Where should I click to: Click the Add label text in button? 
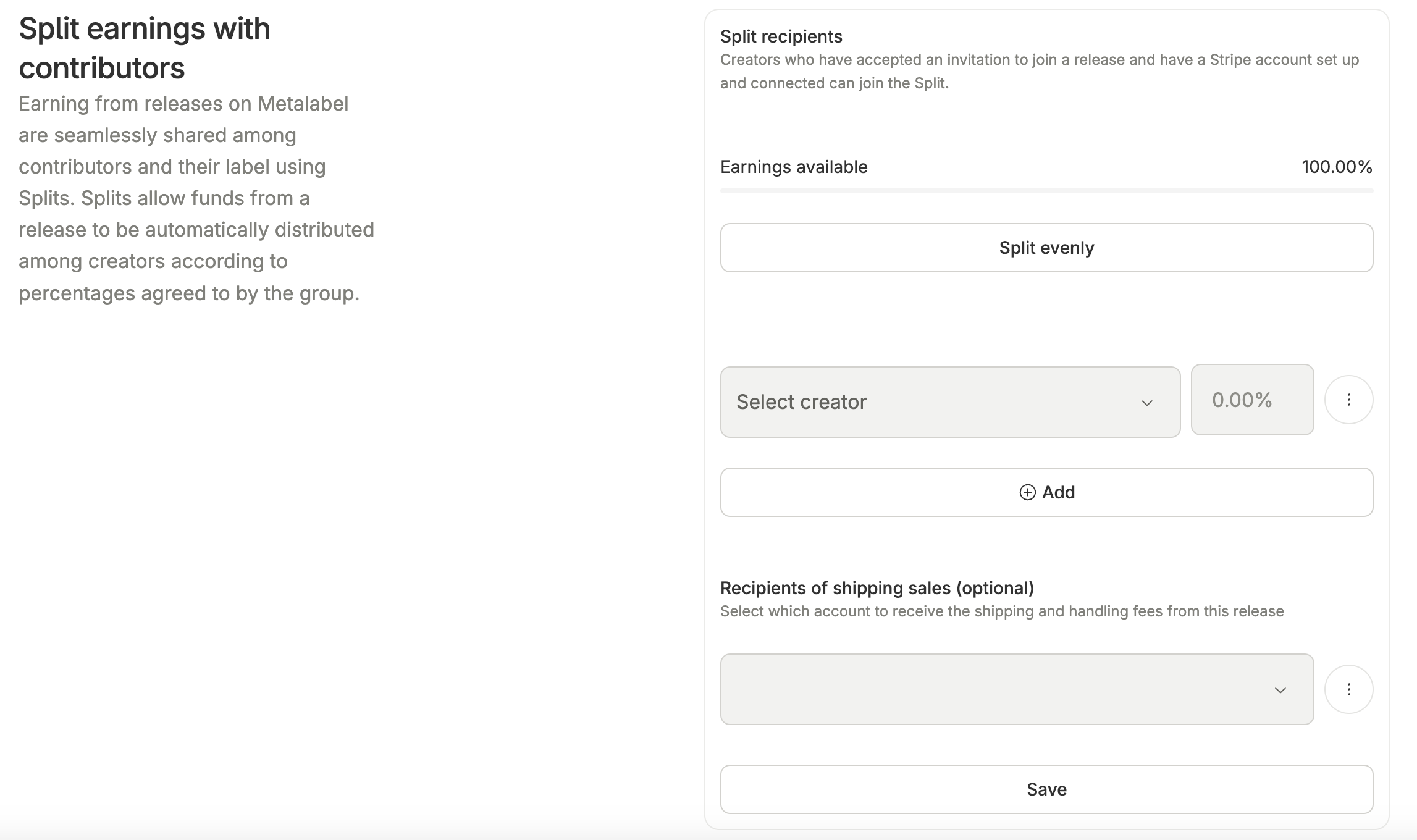click(x=1059, y=492)
